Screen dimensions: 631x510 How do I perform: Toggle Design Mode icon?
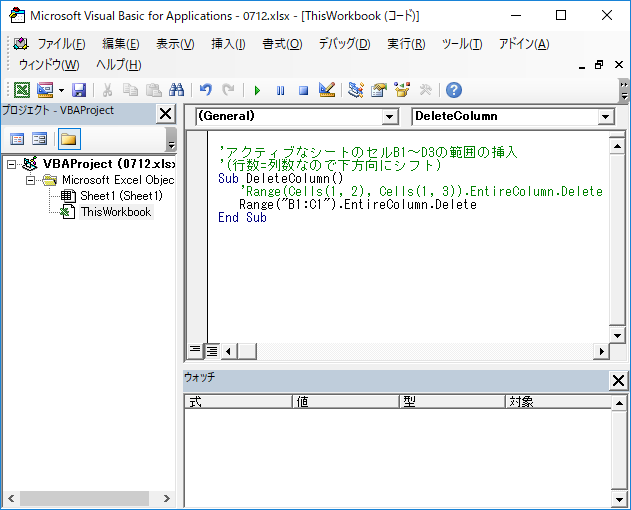[327, 90]
